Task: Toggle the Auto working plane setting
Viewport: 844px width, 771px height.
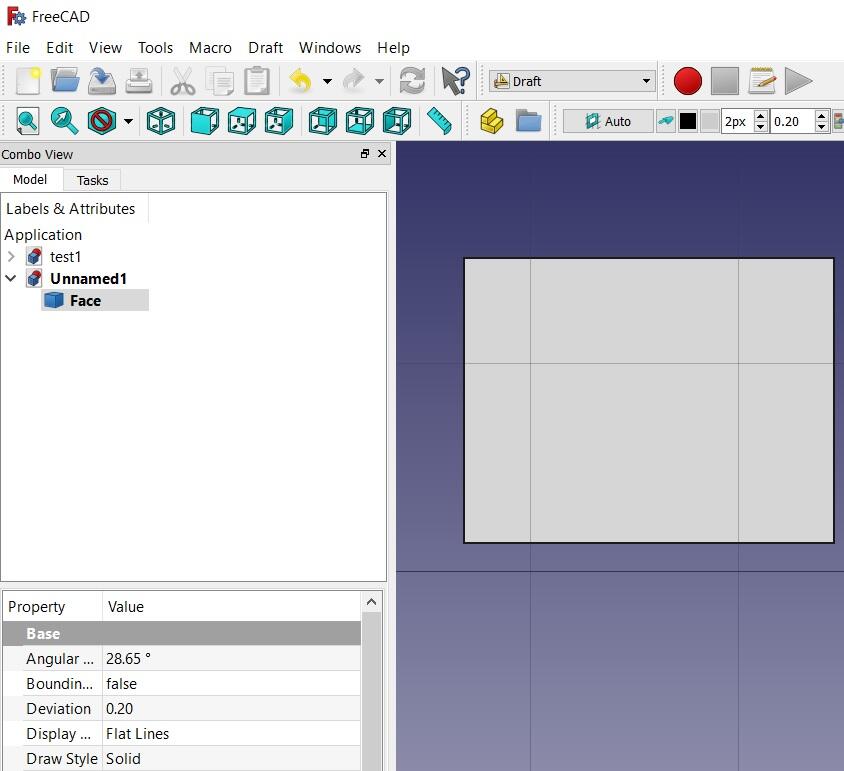Action: (607, 120)
